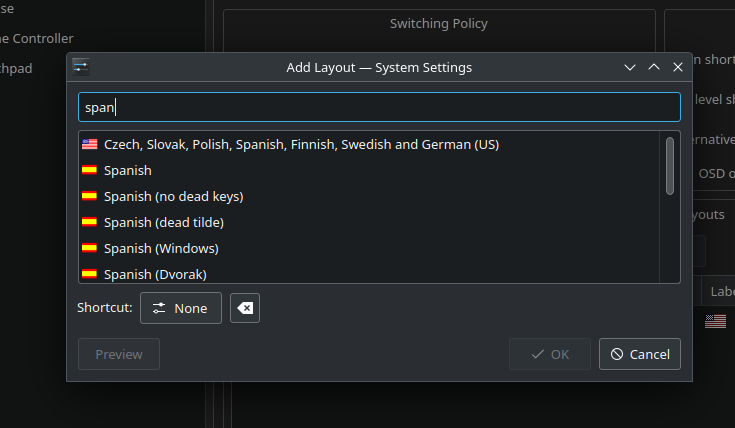Collapse the dialog using titlebar down chevron

coord(630,67)
